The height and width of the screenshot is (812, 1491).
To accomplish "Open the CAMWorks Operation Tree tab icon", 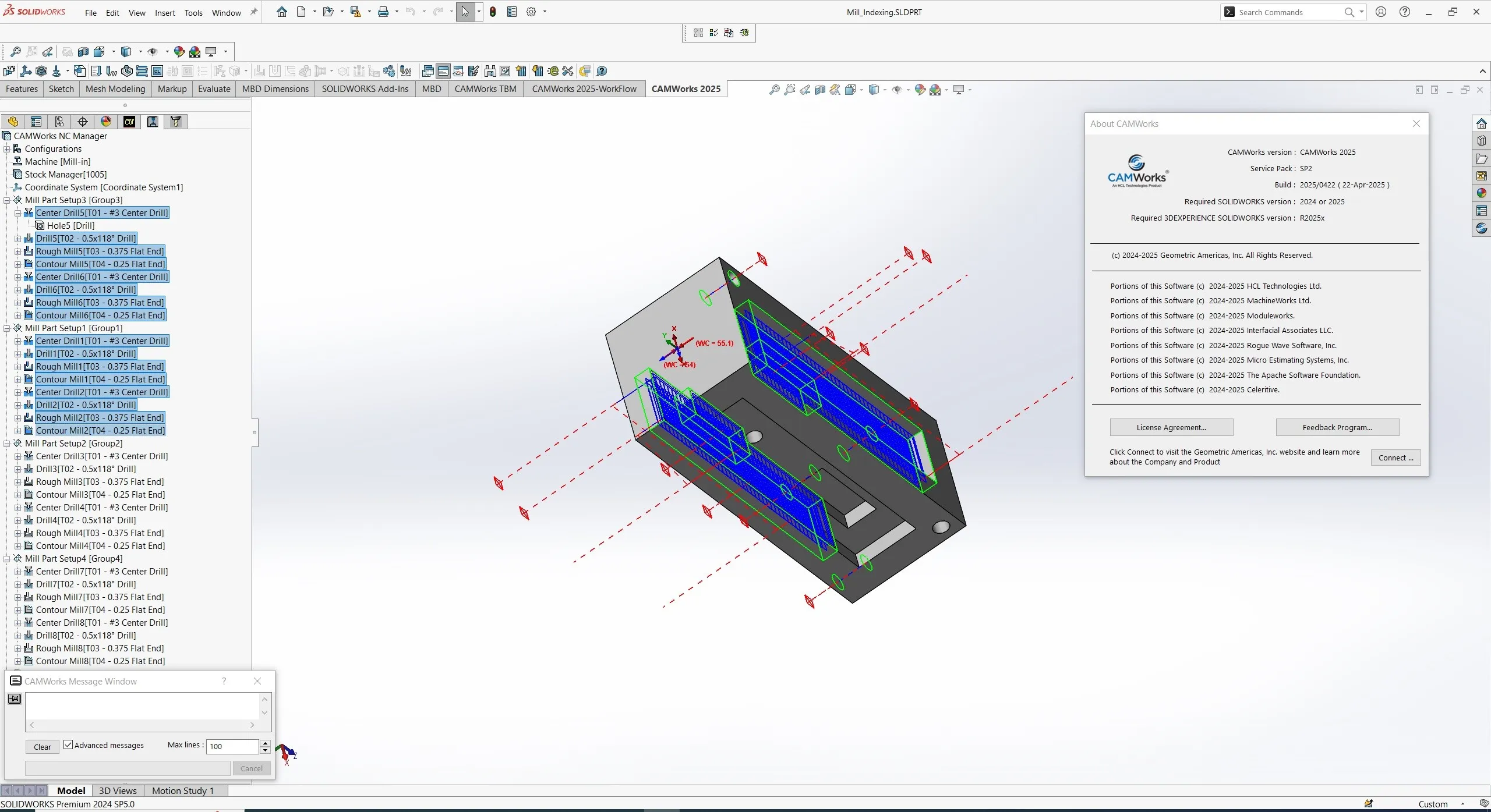I will click(x=153, y=121).
